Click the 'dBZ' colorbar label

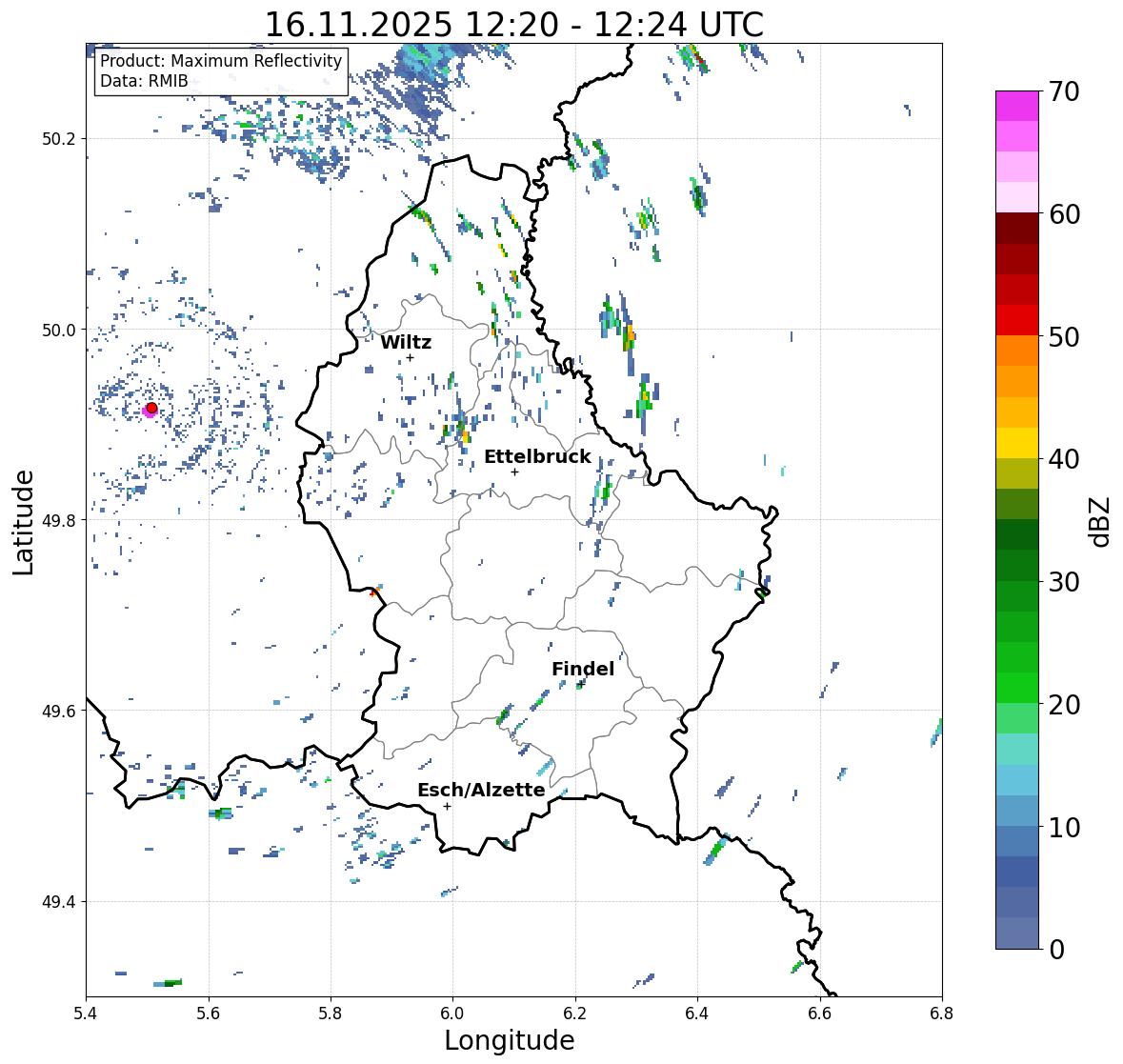pos(1099,522)
